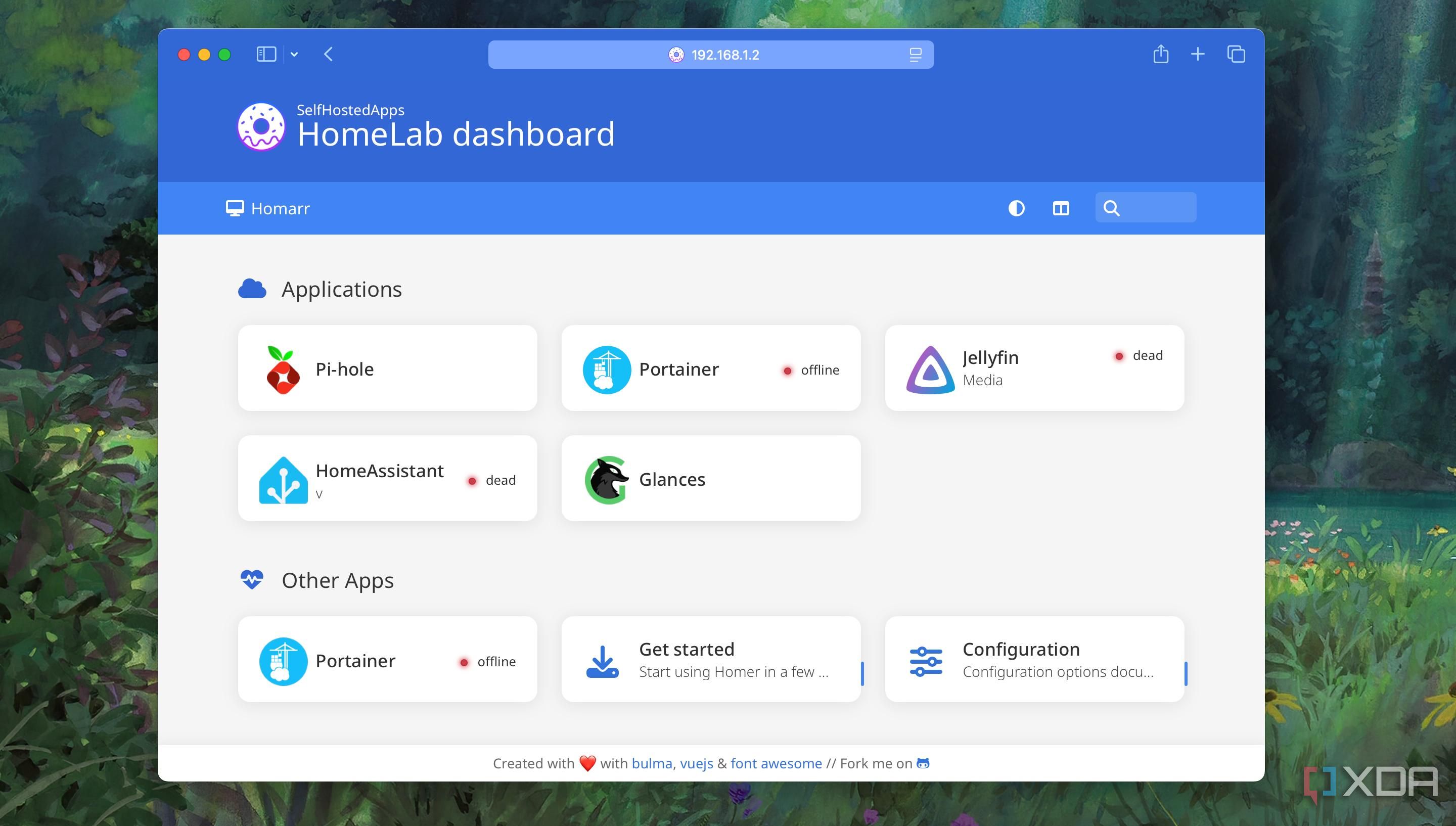Click the dashboard search field

(1145, 208)
